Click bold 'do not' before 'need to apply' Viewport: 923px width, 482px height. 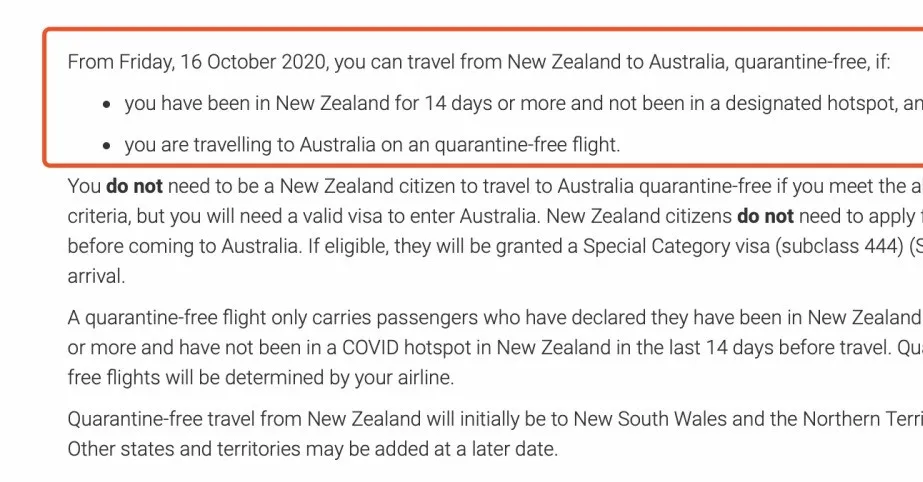pyautogui.click(x=765, y=216)
